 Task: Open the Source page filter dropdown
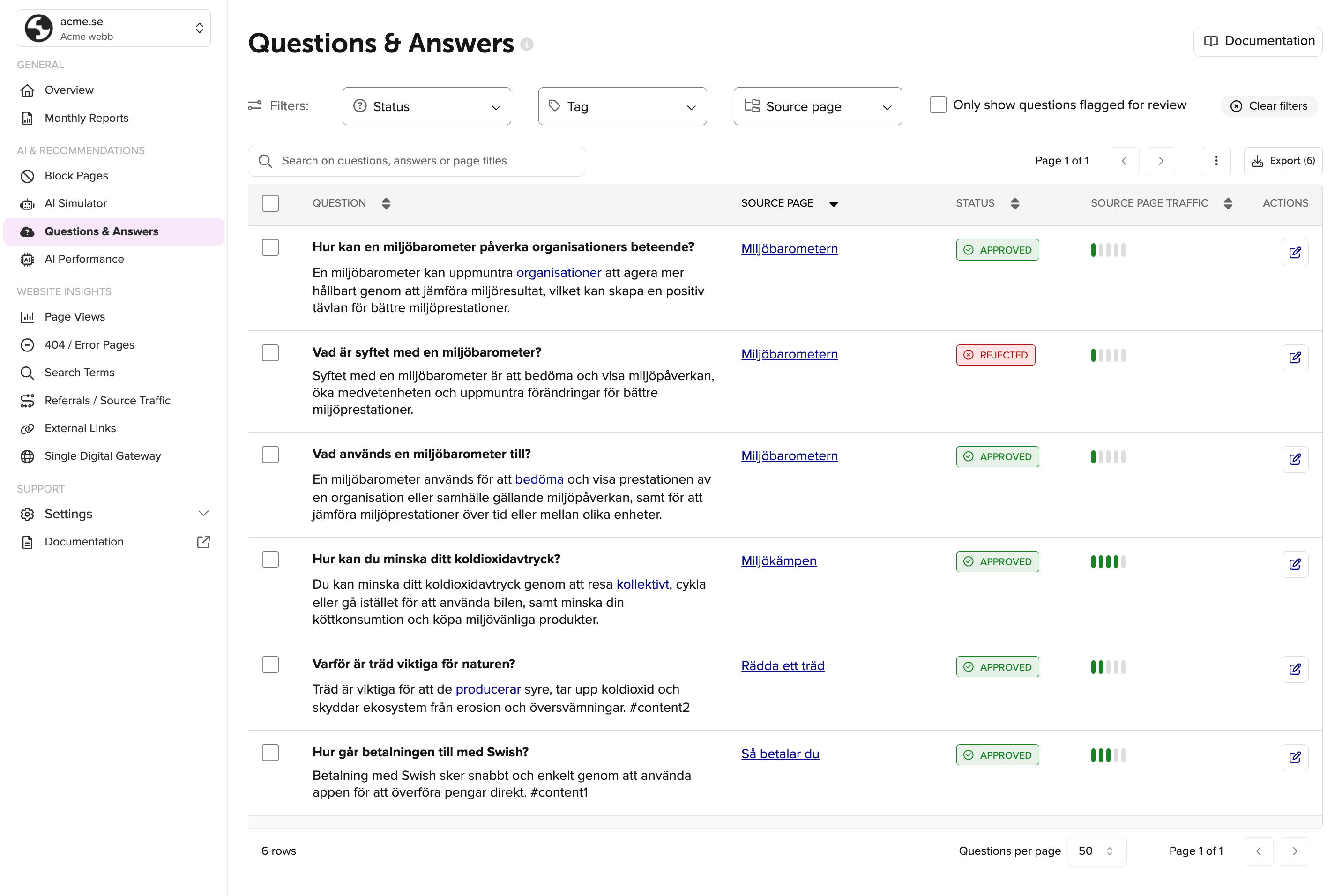(818, 106)
